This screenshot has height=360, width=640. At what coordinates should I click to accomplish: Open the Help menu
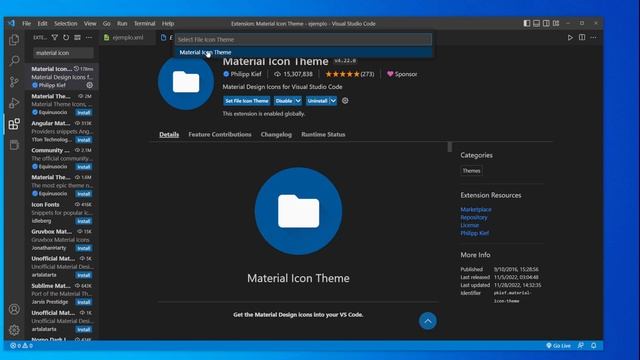click(x=168, y=23)
